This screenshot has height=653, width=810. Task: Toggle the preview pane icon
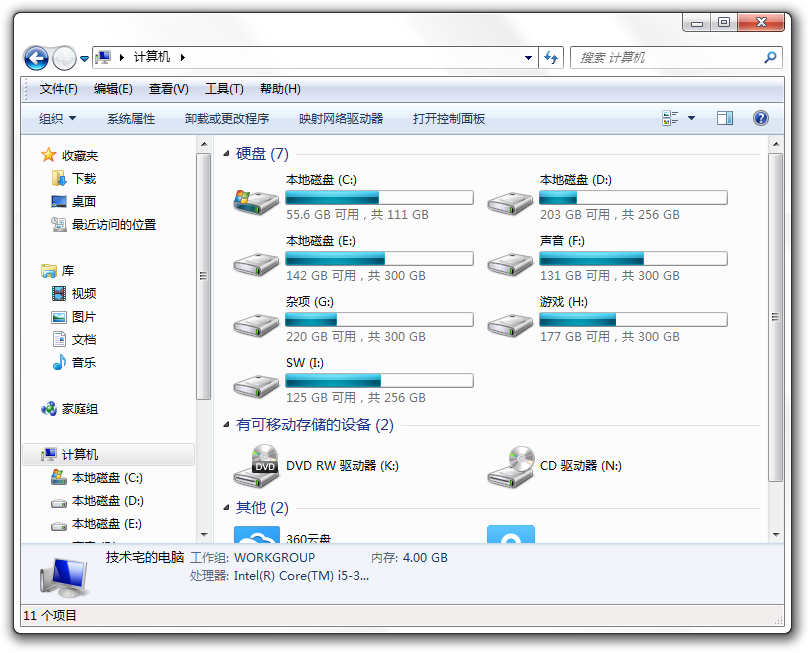725,118
